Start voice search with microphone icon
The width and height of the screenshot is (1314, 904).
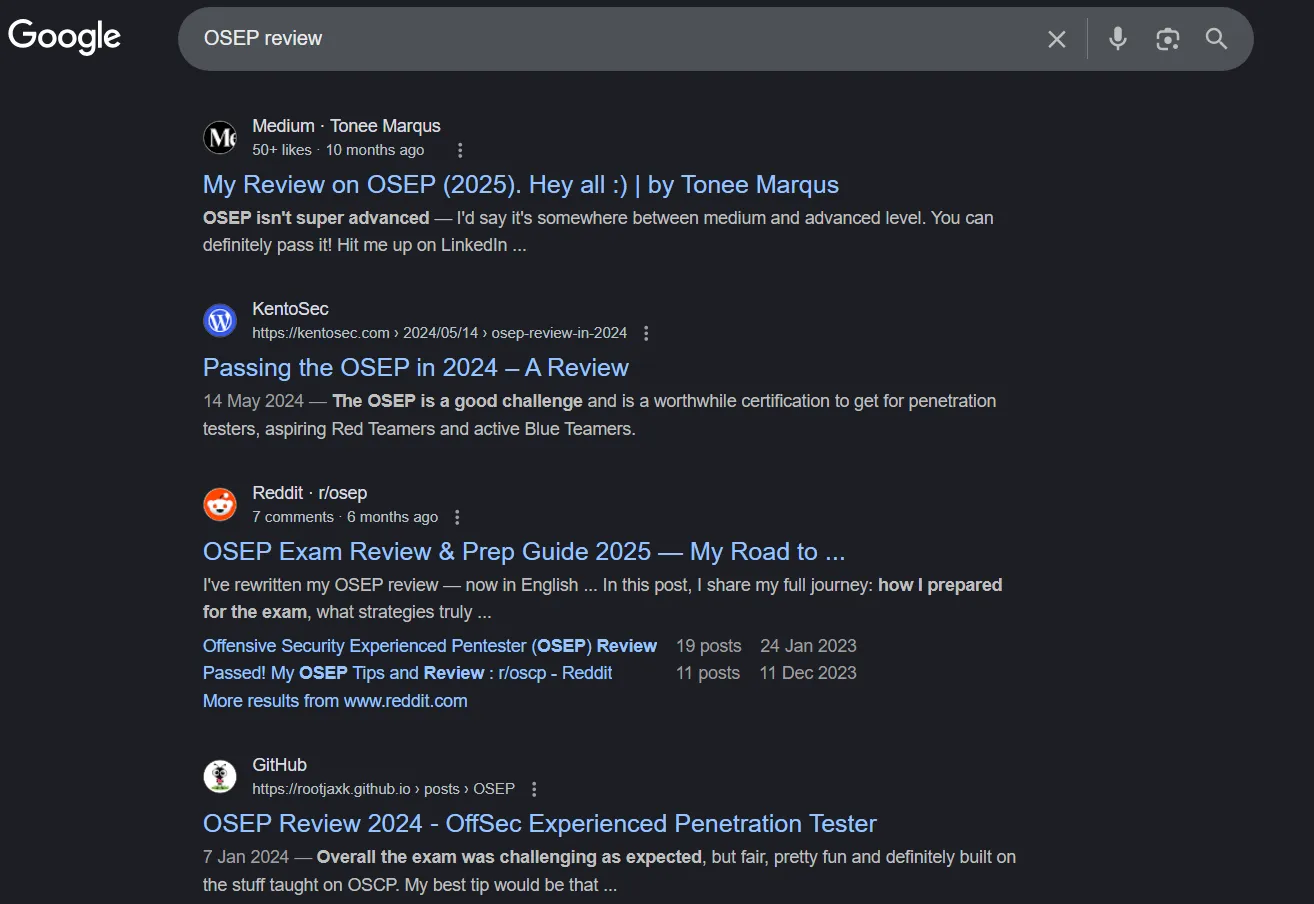pos(1118,39)
